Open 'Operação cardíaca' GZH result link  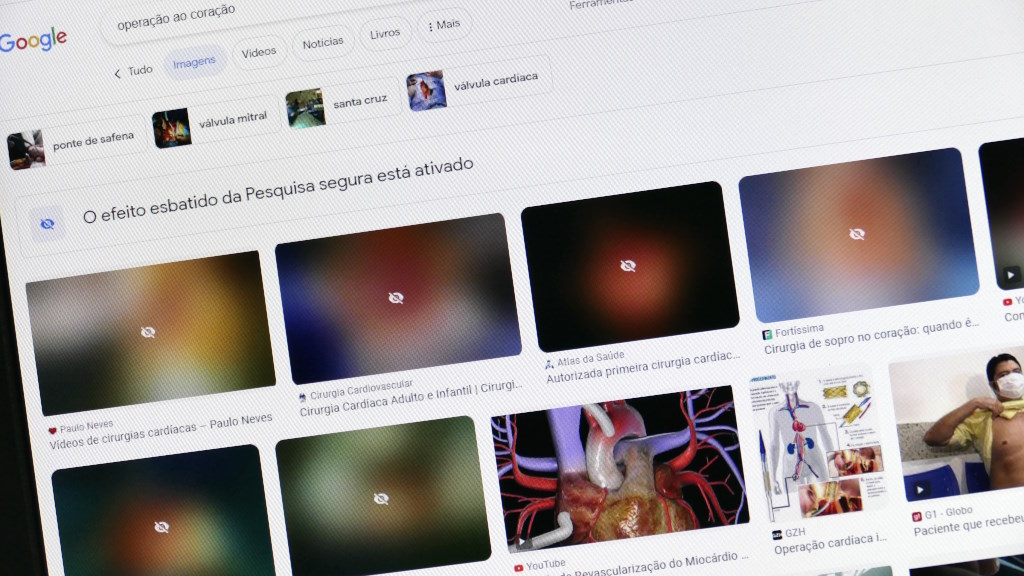coord(830,543)
